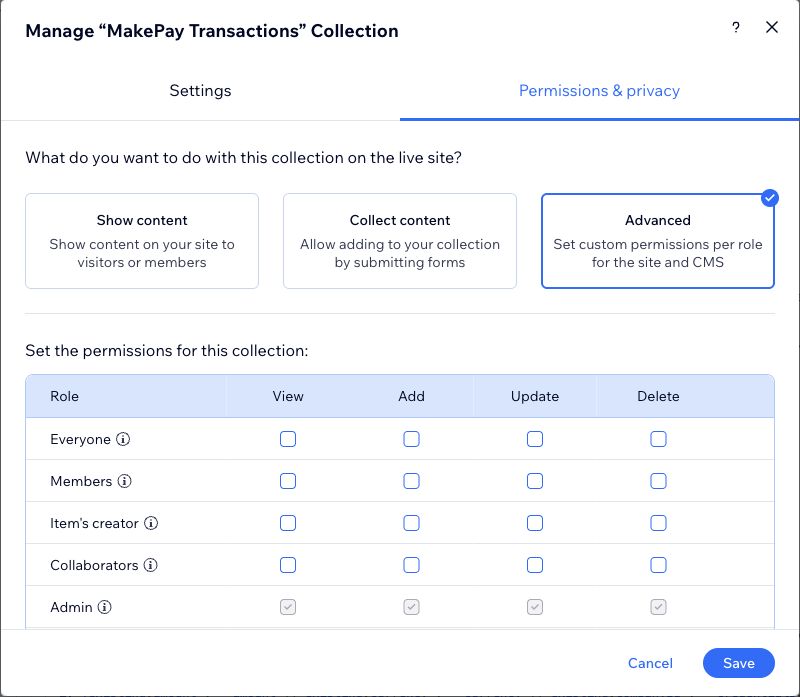Close the Manage Collection dialog
800x697 pixels.
click(x=772, y=27)
